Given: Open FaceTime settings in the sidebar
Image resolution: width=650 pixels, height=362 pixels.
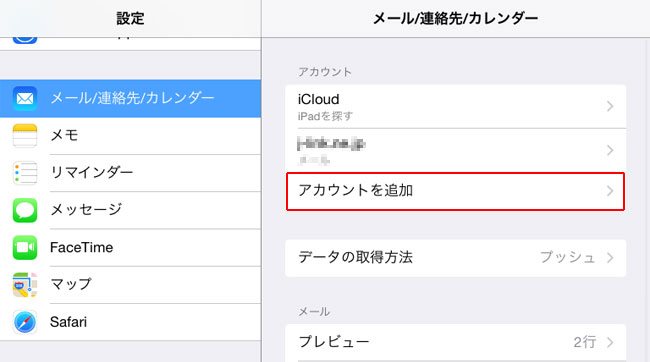Looking at the screenshot, I should [x=130, y=248].
